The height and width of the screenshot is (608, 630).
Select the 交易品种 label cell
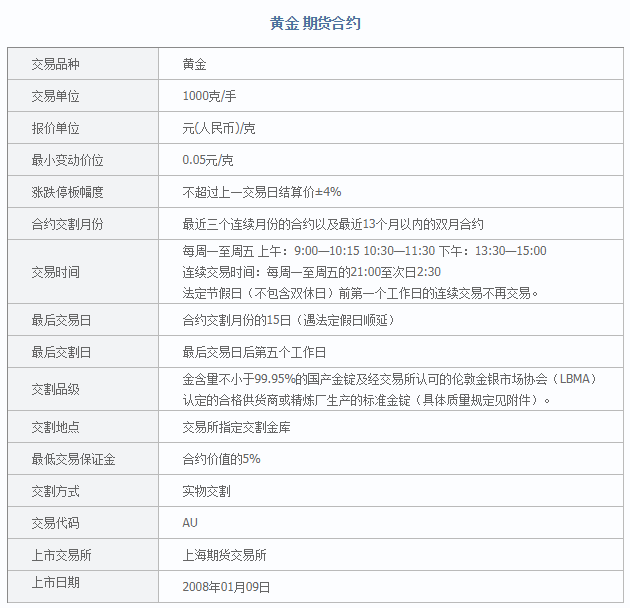(83, 64)
